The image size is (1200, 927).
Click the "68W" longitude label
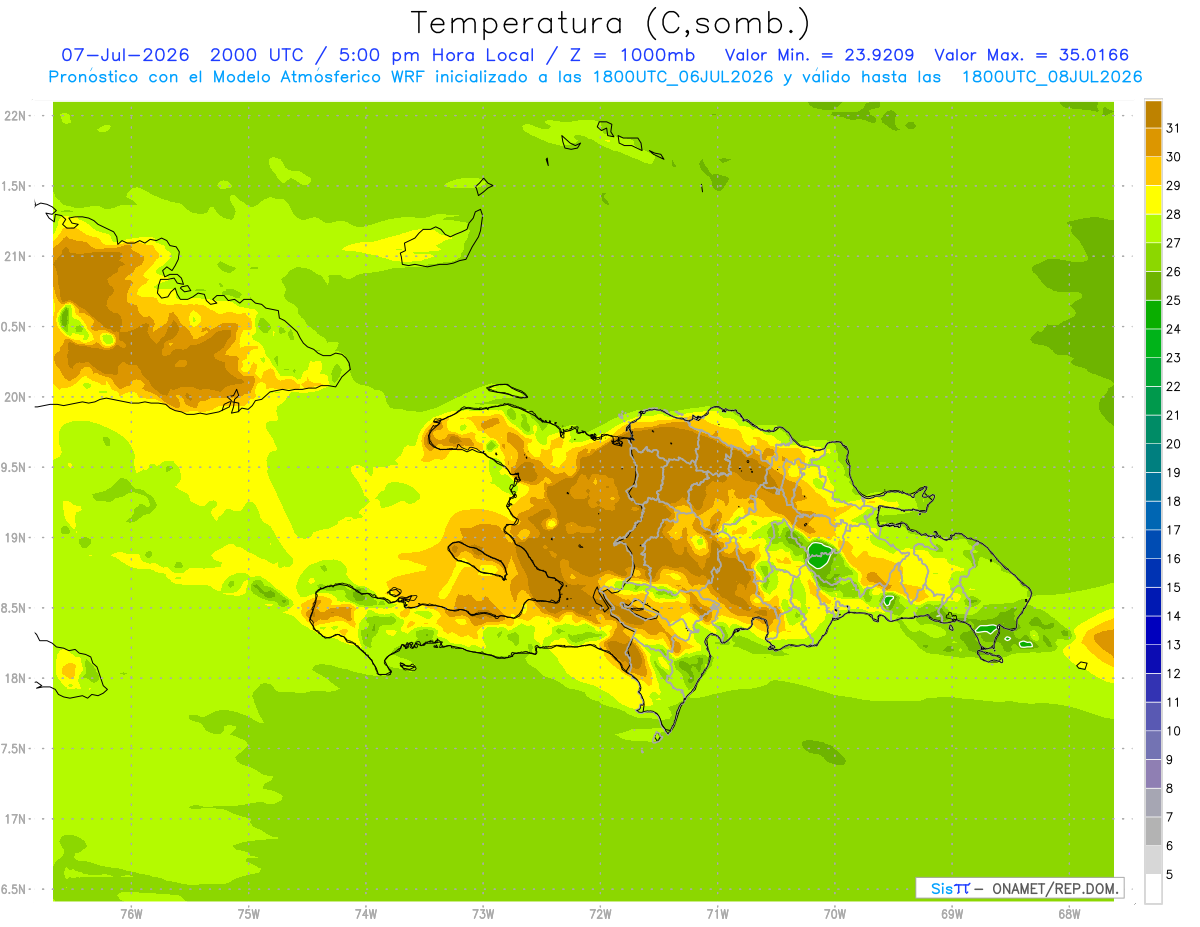pyautogui.click(x=1069, y=914)
